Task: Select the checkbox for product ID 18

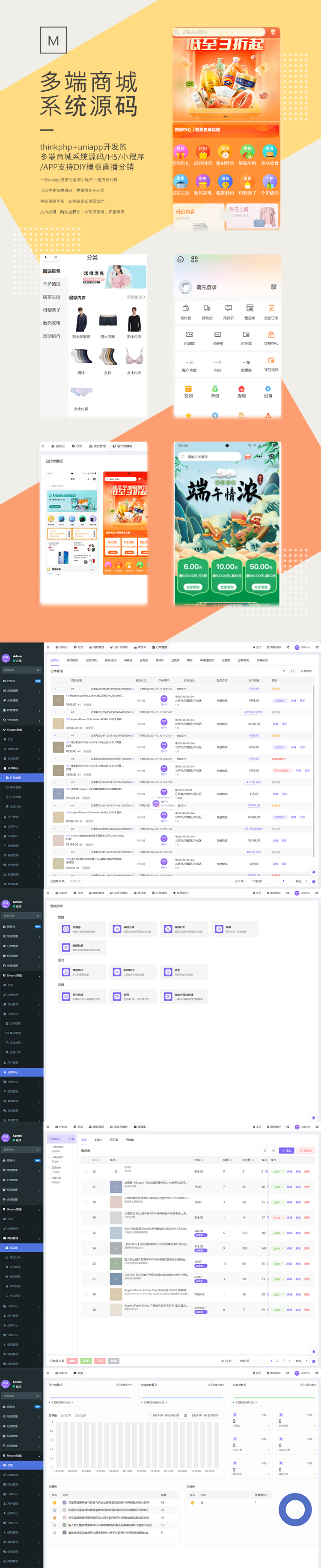Action: 85,1309
